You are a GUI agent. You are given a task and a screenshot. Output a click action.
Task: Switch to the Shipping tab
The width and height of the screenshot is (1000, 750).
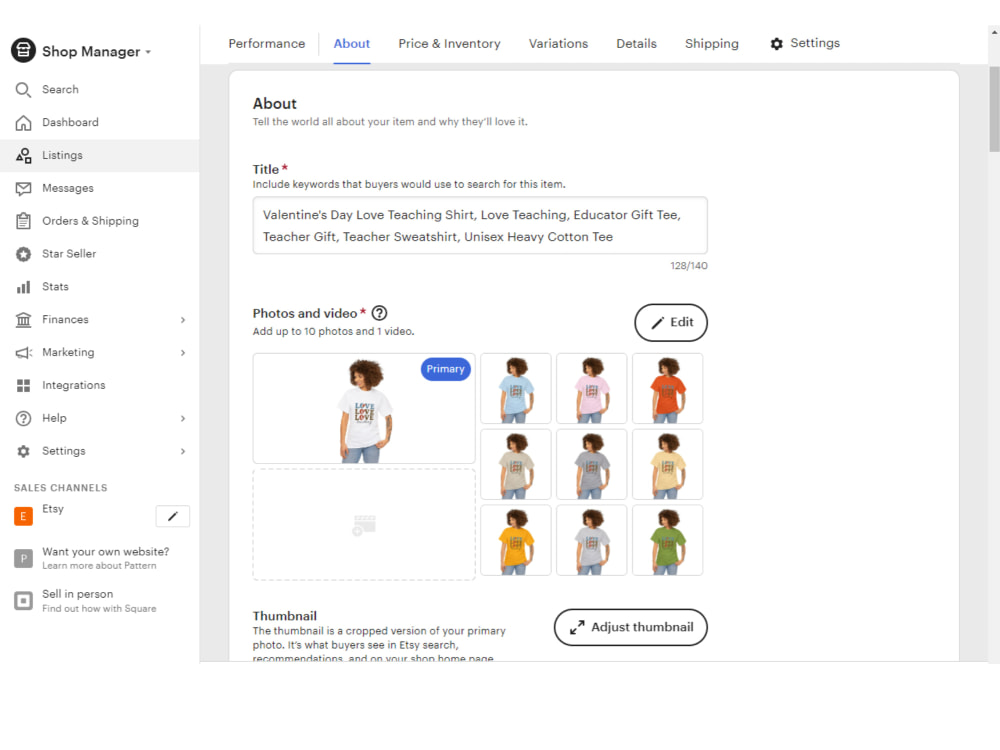[711, 44]
